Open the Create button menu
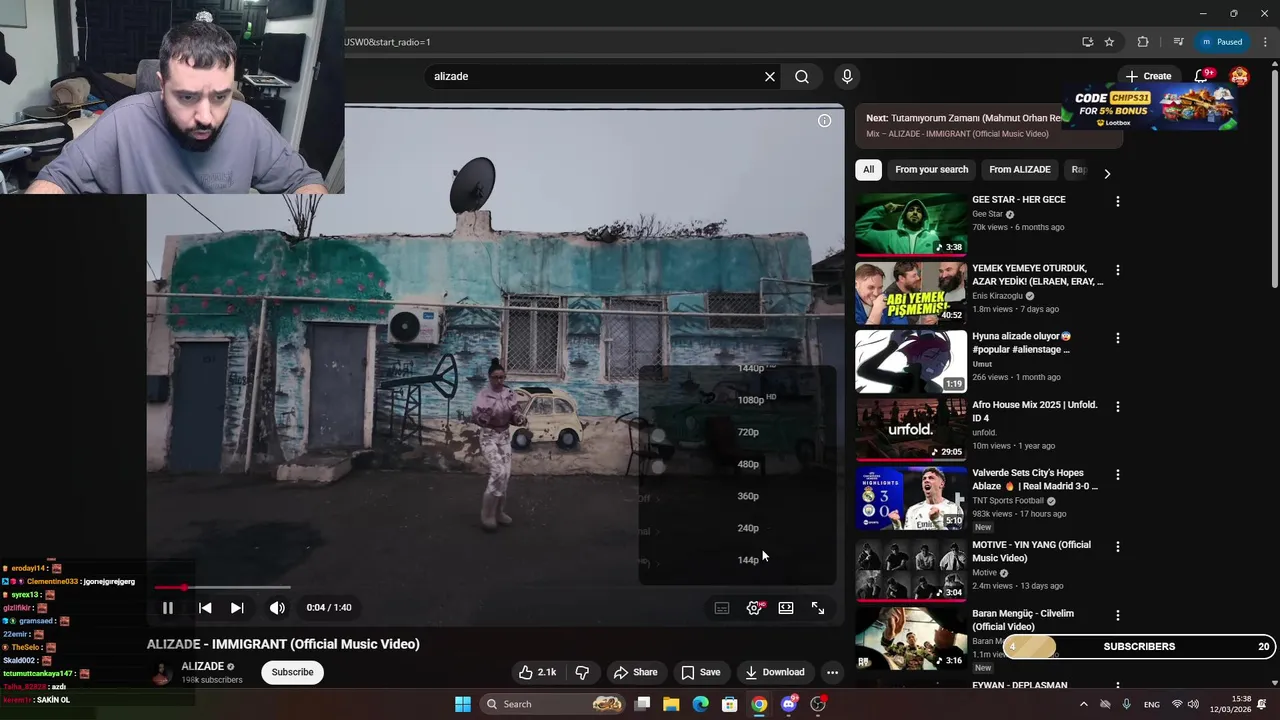The image size is (1280, 720). (1148, 76)
